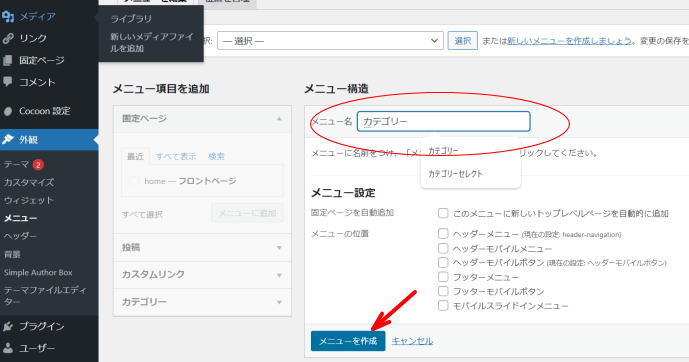Screen dimensions: 689x362
Task: Open テーマファイルエディター submenu item
Action: pyautogui.click(x=45, y=296)
